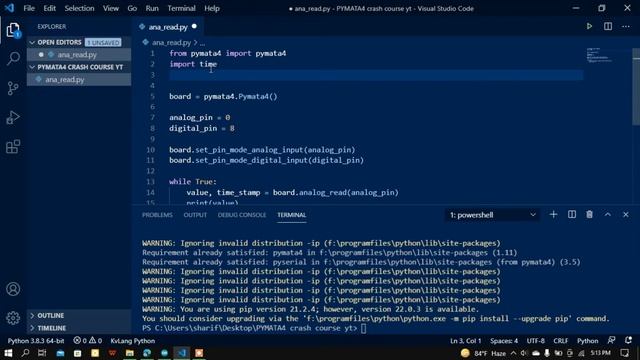Select the ana_read.py editor tab
This screenshot has width=640, height=360.
click(x=168, y=27)
